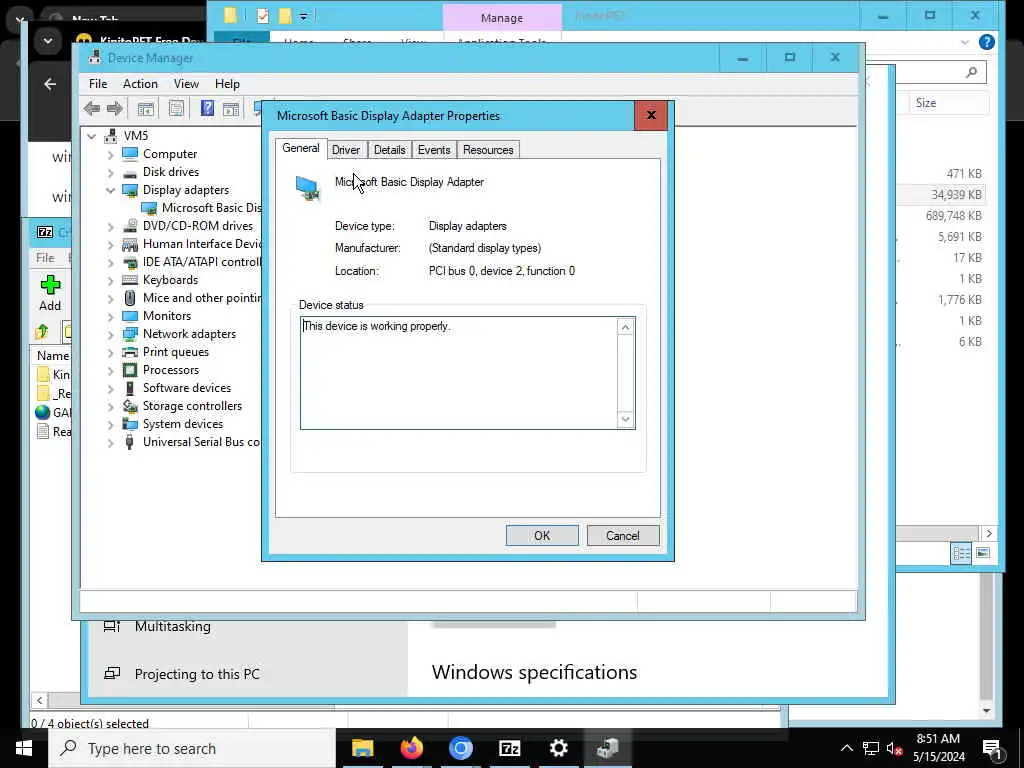Viewport: 1024px width, 768px height.
Task: Switch to the Resources tab
Action: click(488, 150)
